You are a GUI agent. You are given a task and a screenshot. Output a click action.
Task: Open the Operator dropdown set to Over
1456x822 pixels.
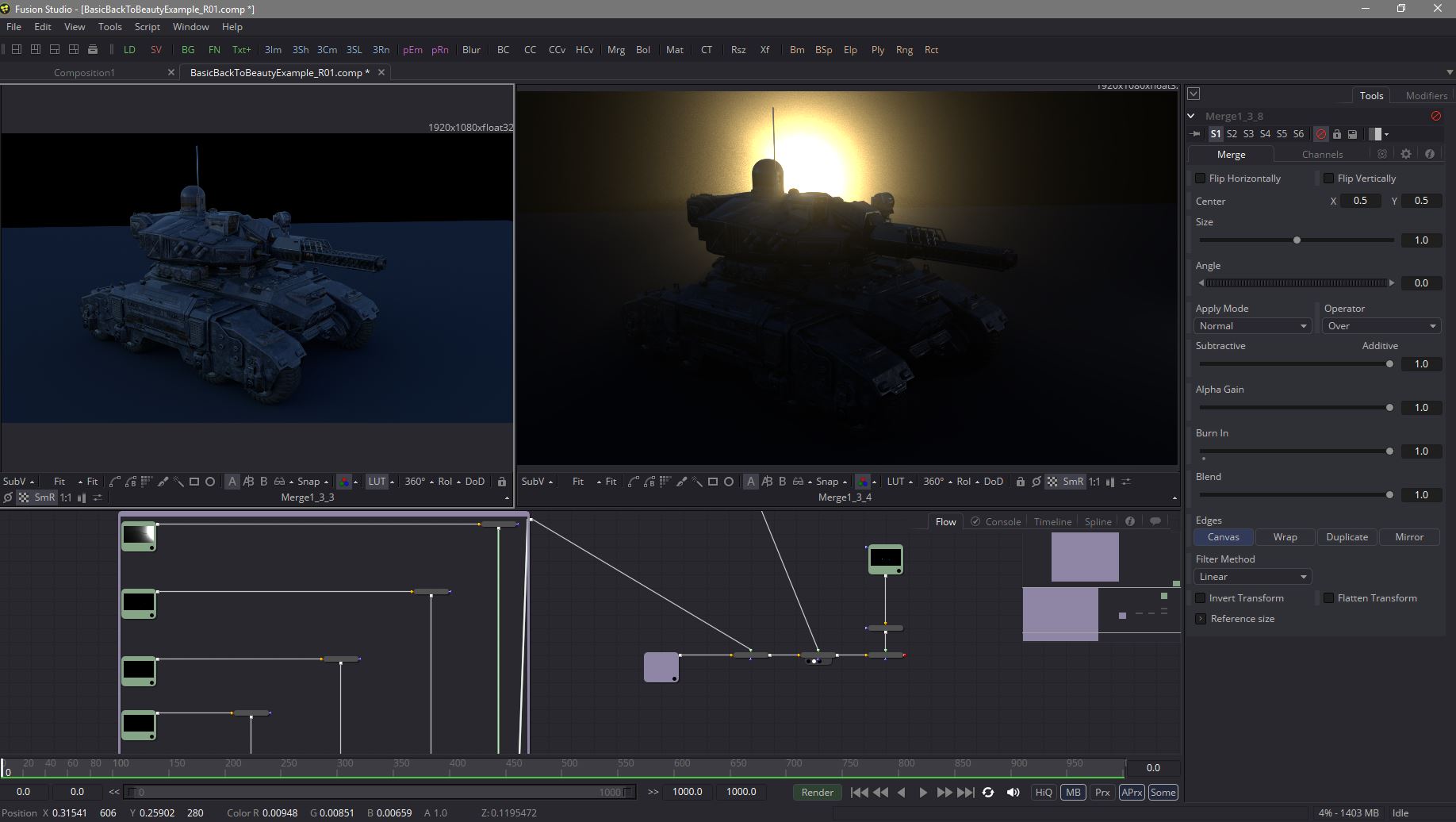pyautogui.click(x=1381, y=326)
